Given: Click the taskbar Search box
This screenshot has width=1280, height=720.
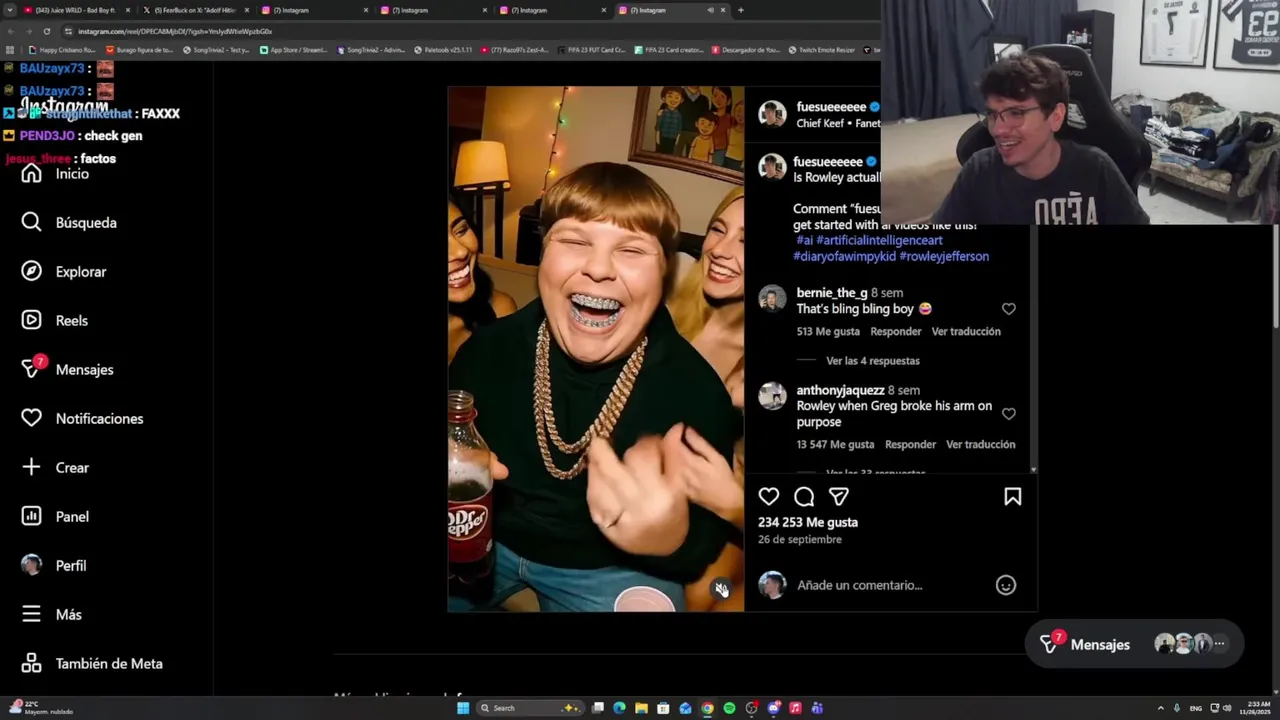Looking at the screenshot, I should pos(530,708).
